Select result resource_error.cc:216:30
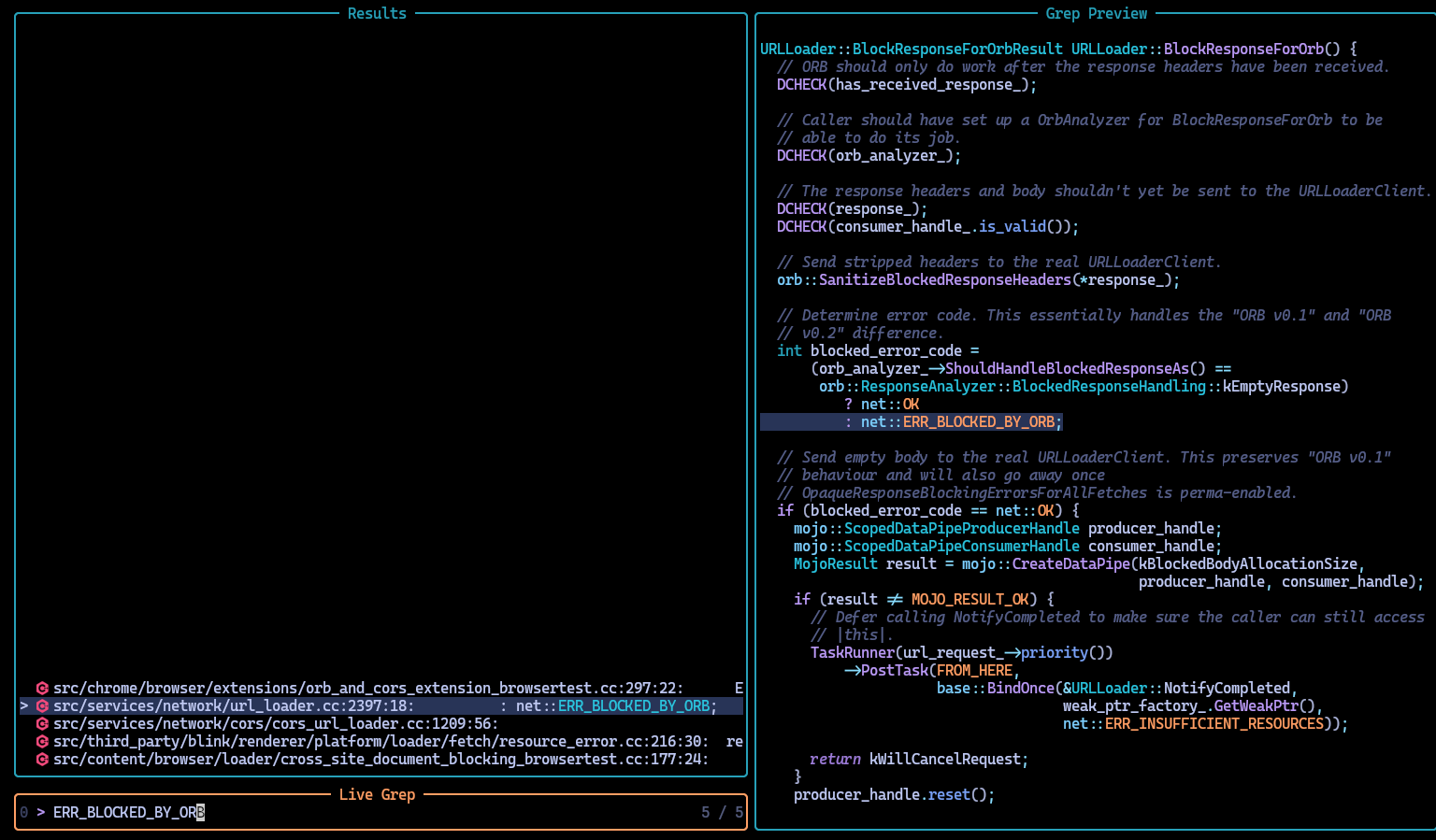This screenshot has height=840, width=1436. point(381,741)
